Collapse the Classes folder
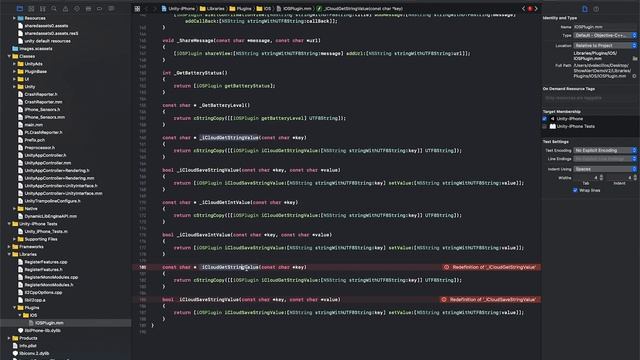The height and width of the screenshot is (360, 640). (9, 56)
